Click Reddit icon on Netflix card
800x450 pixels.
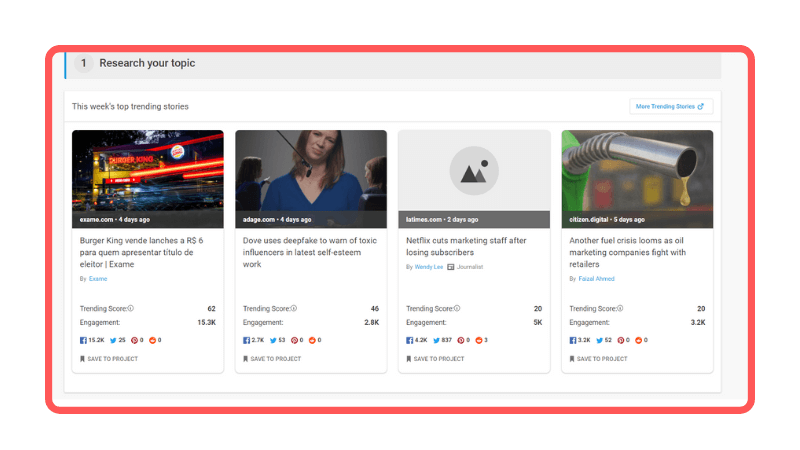coord(479,340)
